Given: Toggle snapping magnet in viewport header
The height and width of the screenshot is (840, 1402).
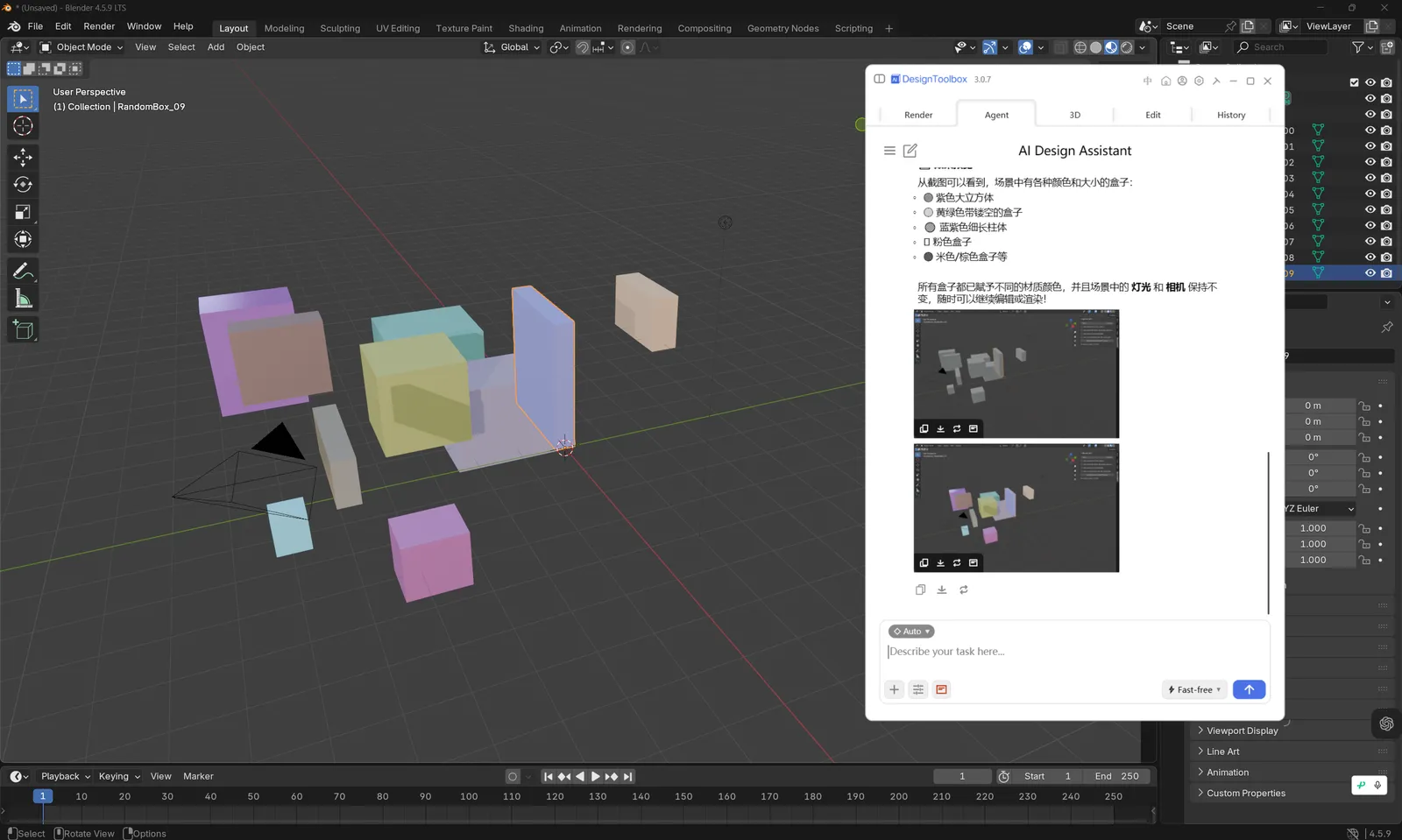Looking at the screenshot, I should coord(582,47).
